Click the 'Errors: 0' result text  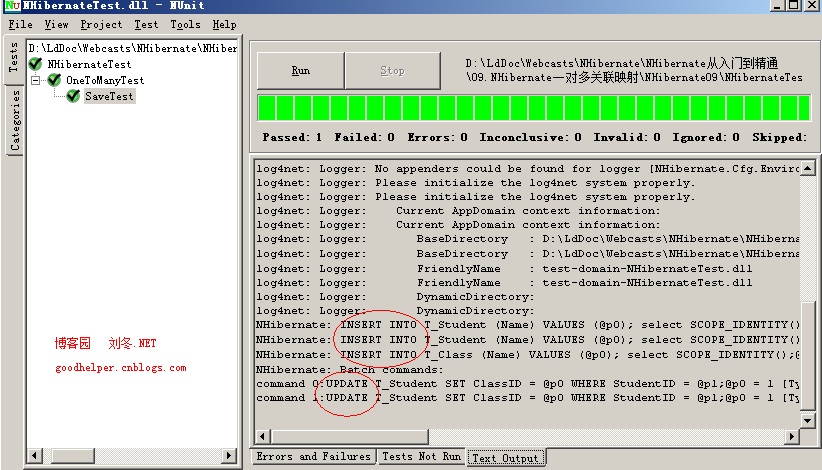pos(437,137)
